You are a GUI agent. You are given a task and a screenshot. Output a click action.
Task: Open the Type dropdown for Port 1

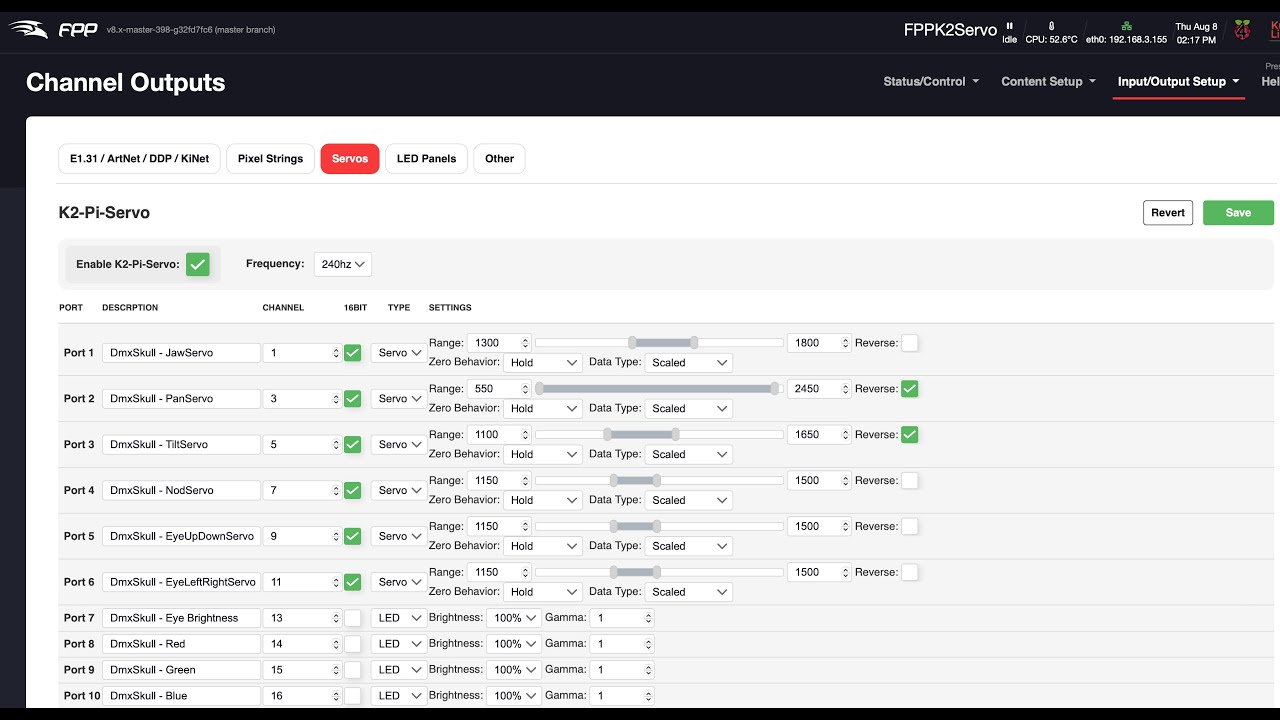tap(399, 352)
